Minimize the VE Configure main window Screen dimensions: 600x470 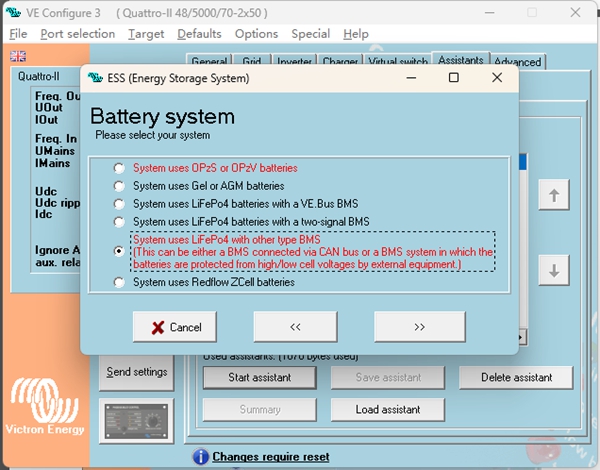tap(489, 13)
